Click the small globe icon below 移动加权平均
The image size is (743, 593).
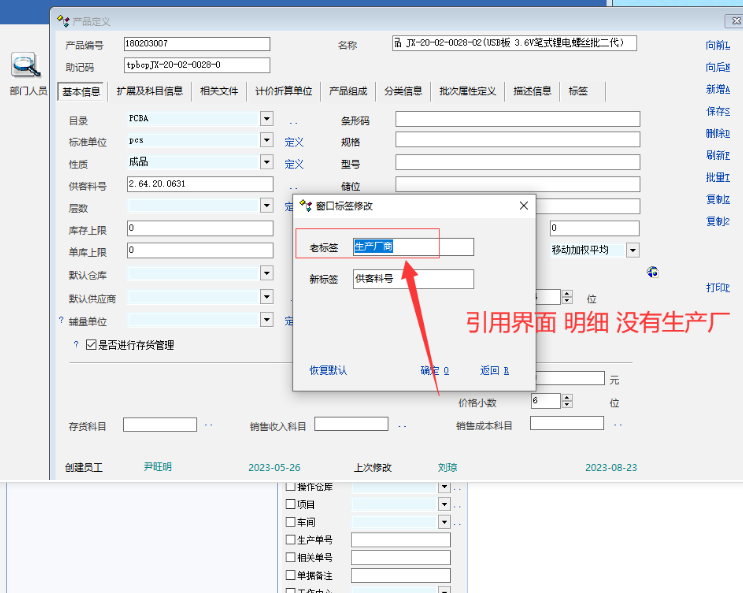click(x=652, y=271)
